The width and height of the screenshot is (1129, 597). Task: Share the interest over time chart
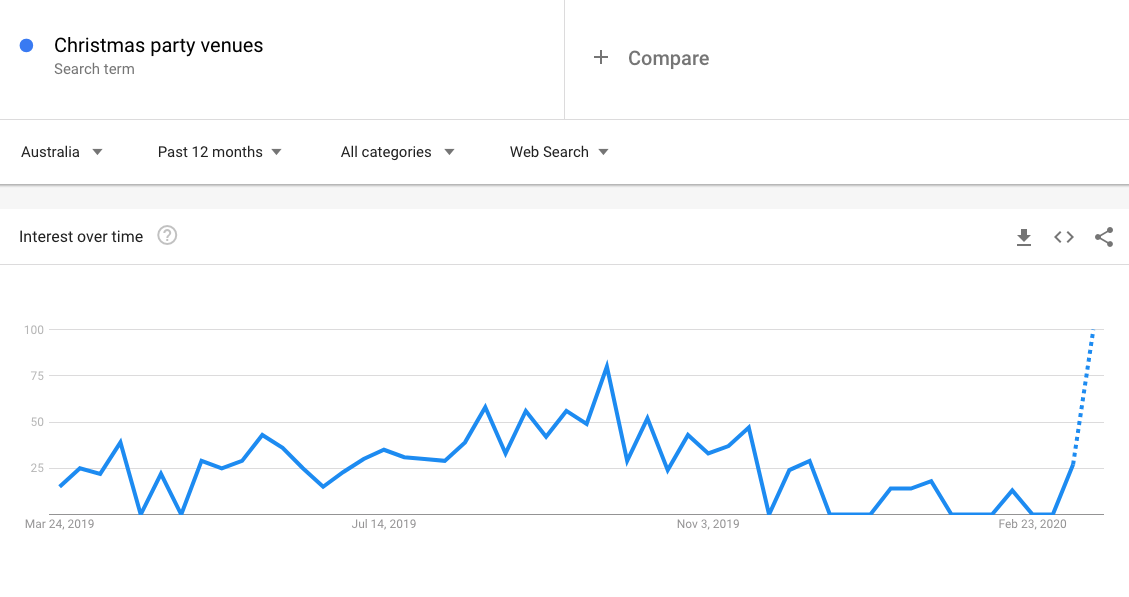point(1104,237)
